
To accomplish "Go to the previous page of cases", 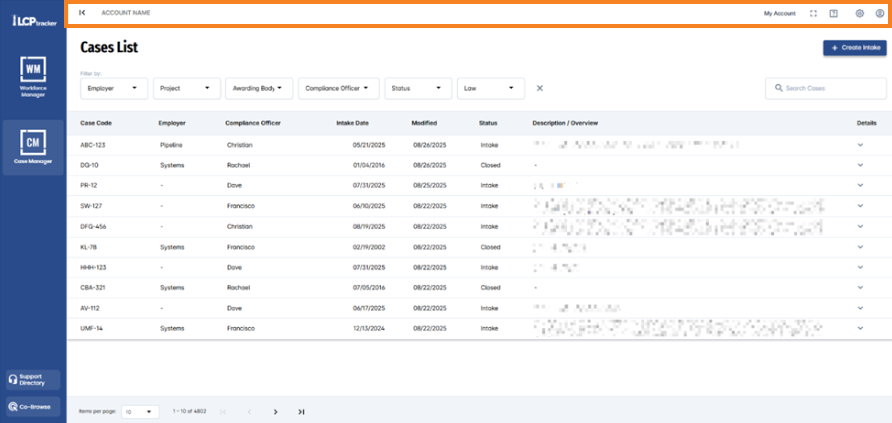I will [x=249, y=412].
